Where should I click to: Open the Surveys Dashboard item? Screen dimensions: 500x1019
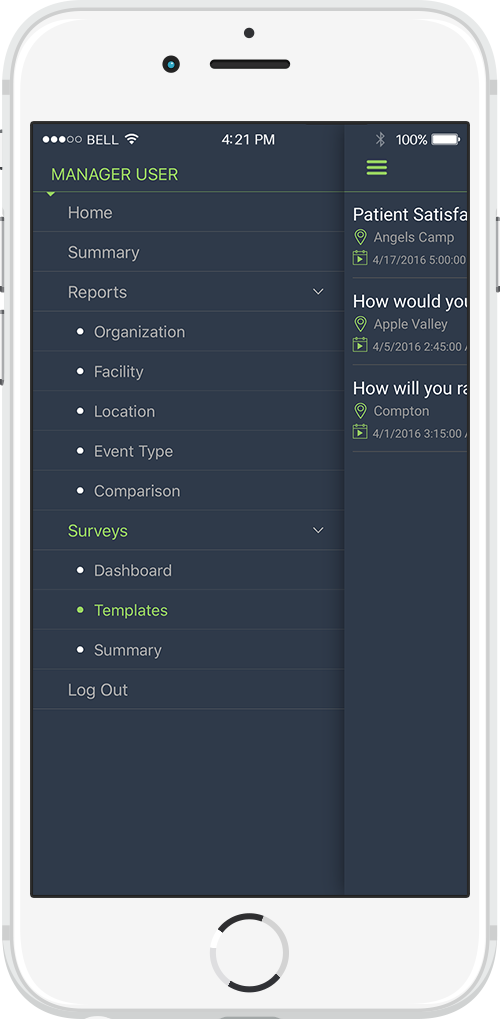(x=189, y=570)
